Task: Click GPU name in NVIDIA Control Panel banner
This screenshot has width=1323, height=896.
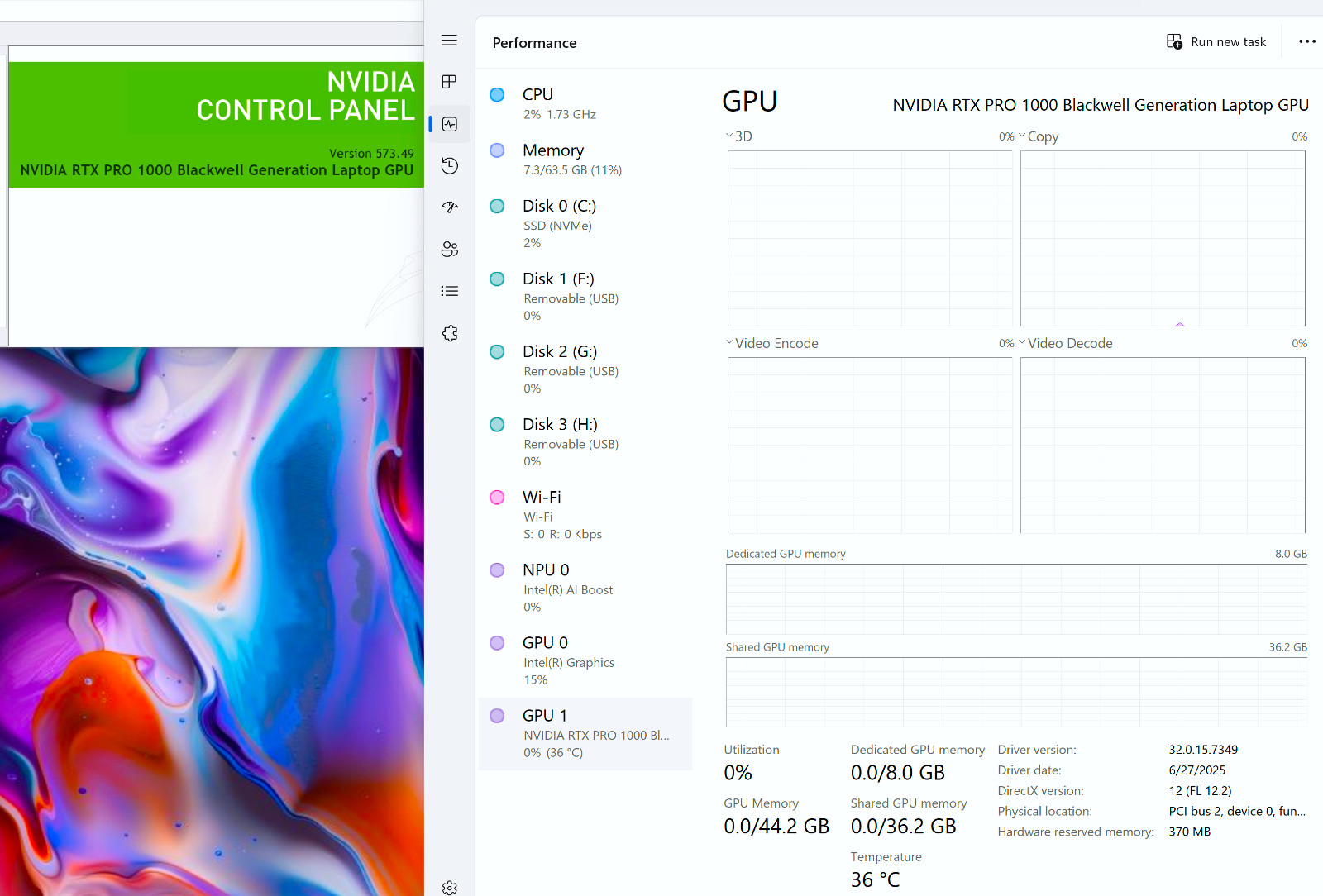Action: [217, 170]
